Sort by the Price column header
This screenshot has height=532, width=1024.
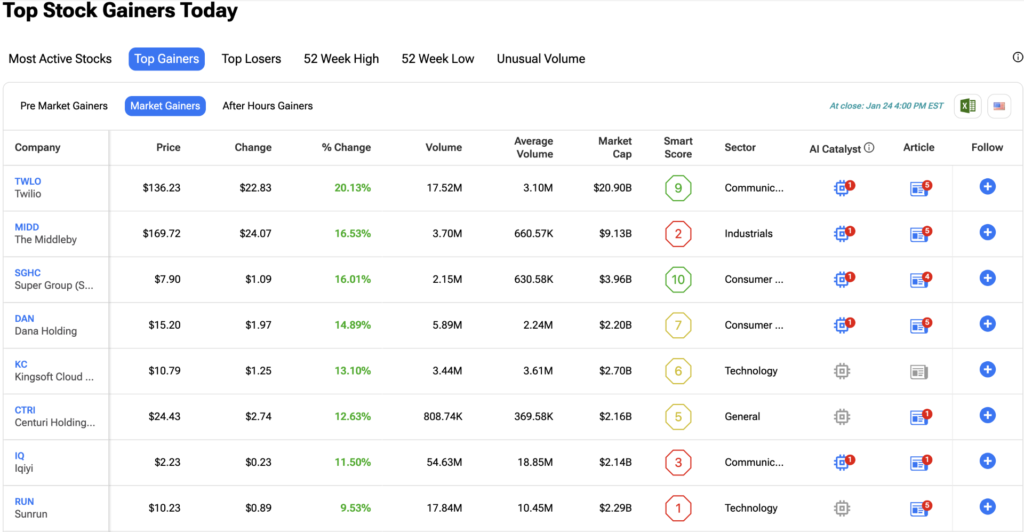(168, 148)
